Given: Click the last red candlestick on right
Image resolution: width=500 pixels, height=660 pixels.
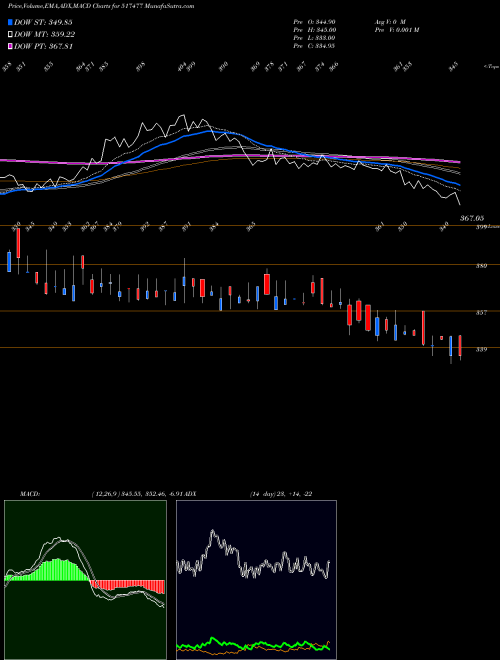Looking at the screenshot, I should click(x=460, y=346).
